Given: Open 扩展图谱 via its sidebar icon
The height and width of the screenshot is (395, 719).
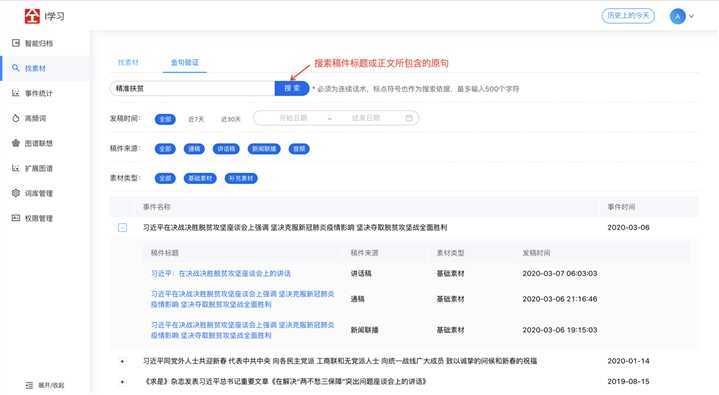Looking at the screenshot, I should 16,168.
